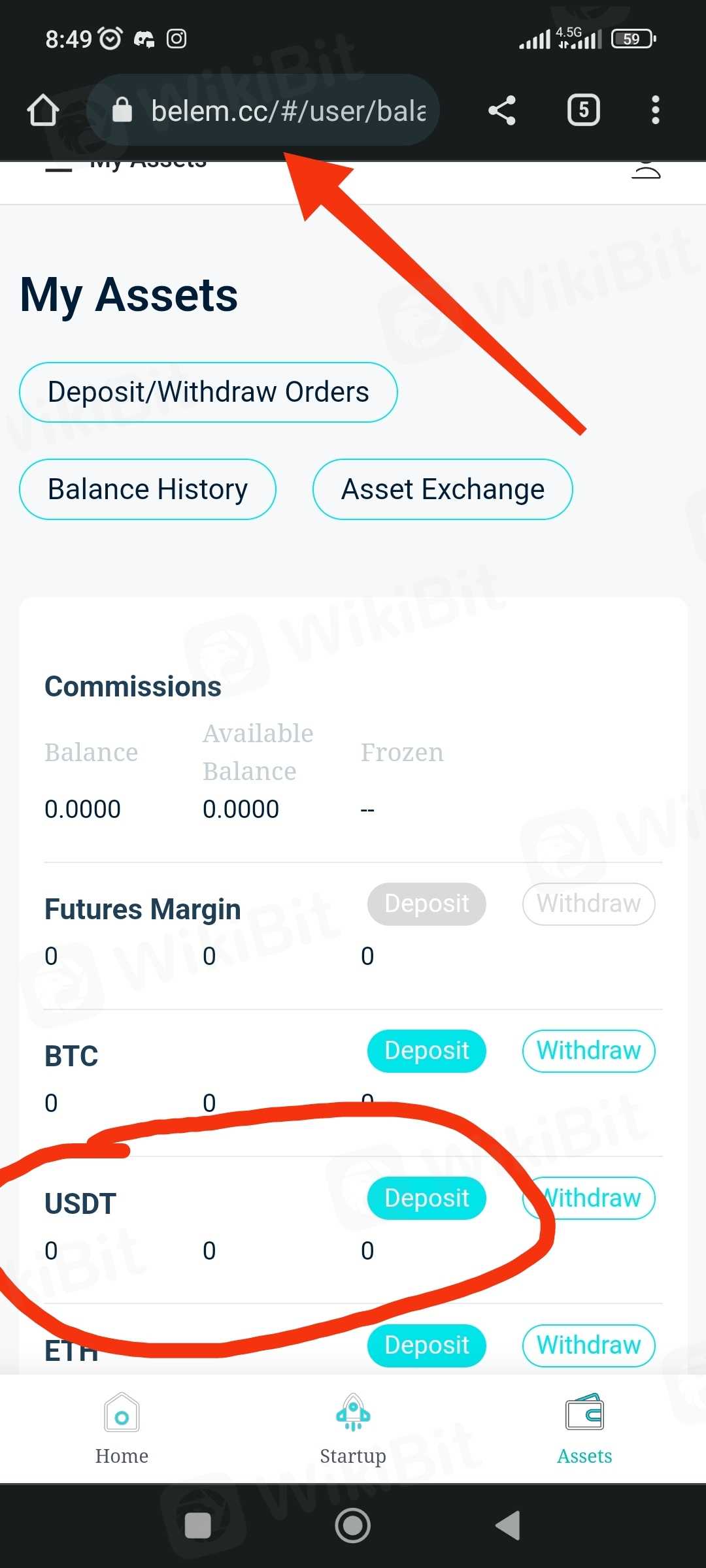Open the browser three-dot overflow menu
The width and height of the screenshot is (706, 1568).
click(655, 110)
